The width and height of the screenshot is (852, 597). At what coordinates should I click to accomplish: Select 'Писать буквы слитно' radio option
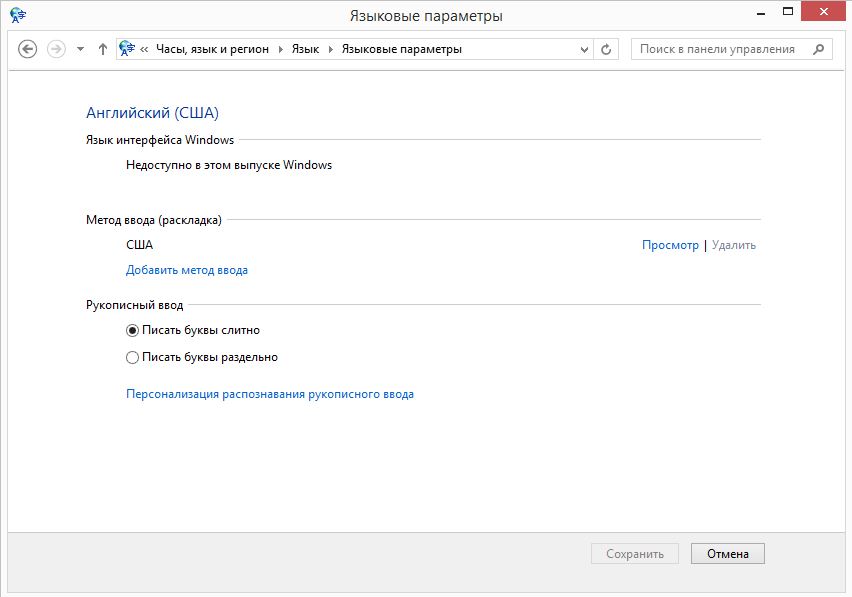133,330
